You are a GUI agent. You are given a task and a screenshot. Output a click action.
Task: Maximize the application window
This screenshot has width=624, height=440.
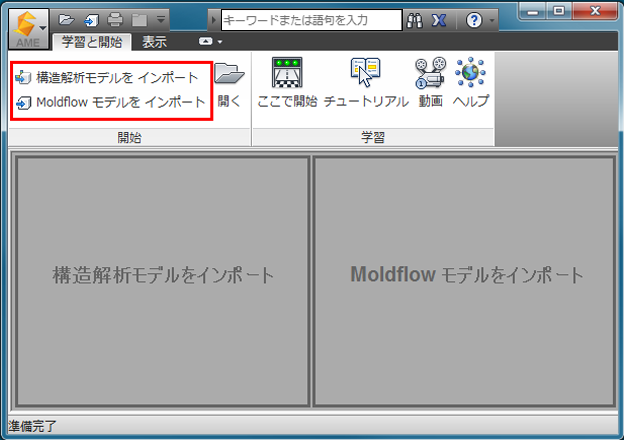point(559,11)
